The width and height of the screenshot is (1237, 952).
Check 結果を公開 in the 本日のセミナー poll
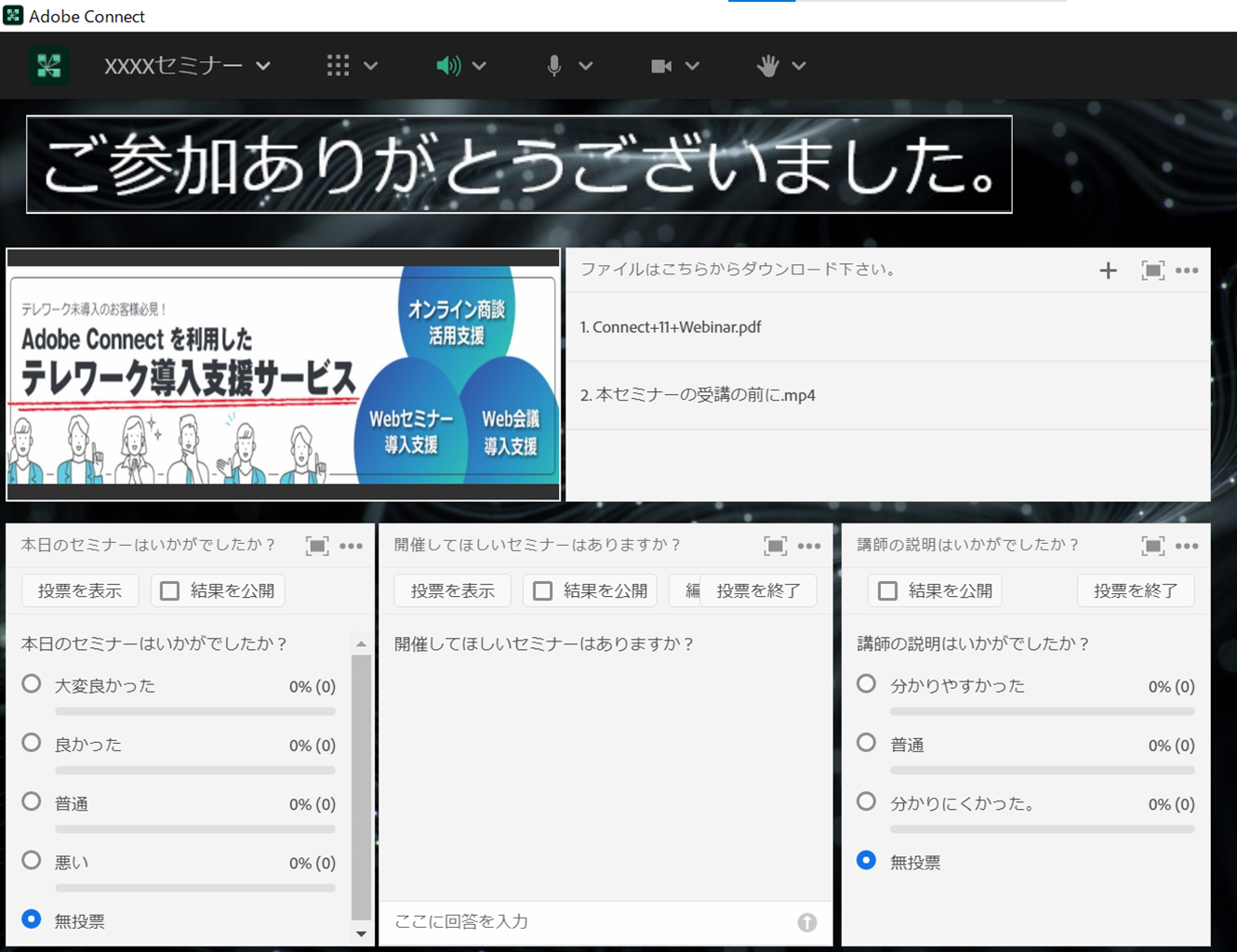pyautogui.click(x=169, y=591)
